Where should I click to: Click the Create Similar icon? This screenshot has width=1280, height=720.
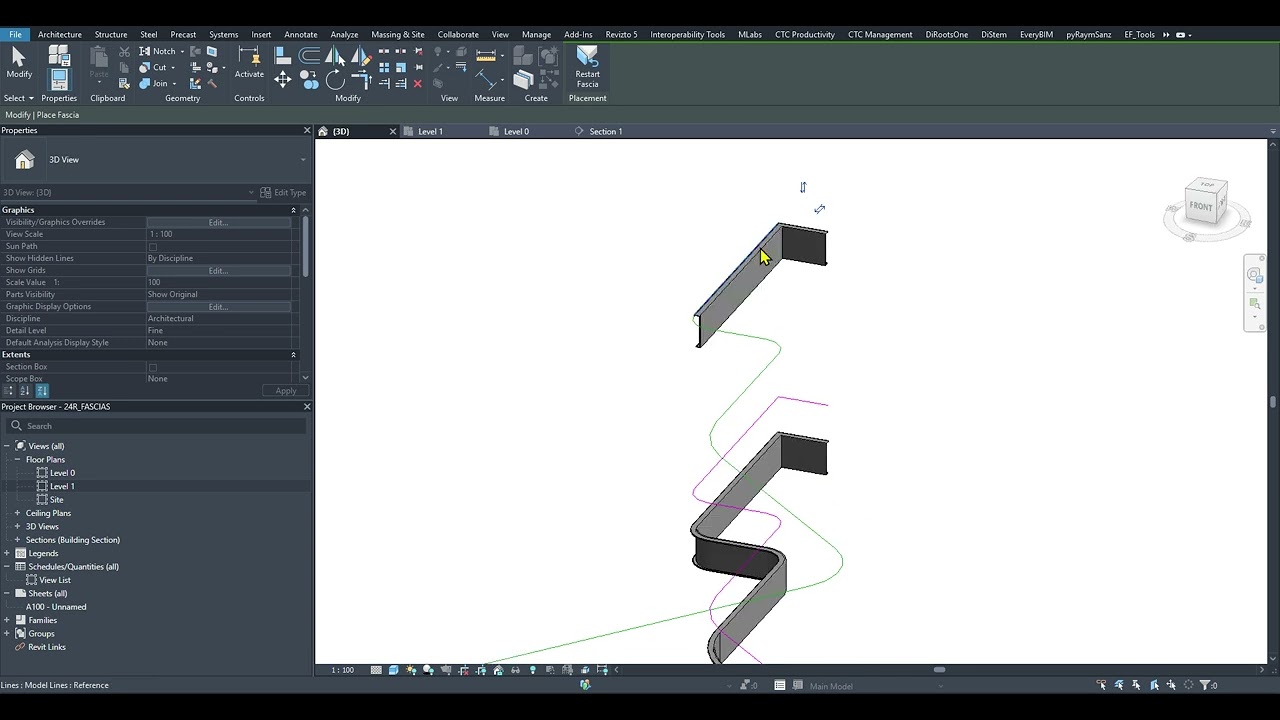[x=523, y=79]
